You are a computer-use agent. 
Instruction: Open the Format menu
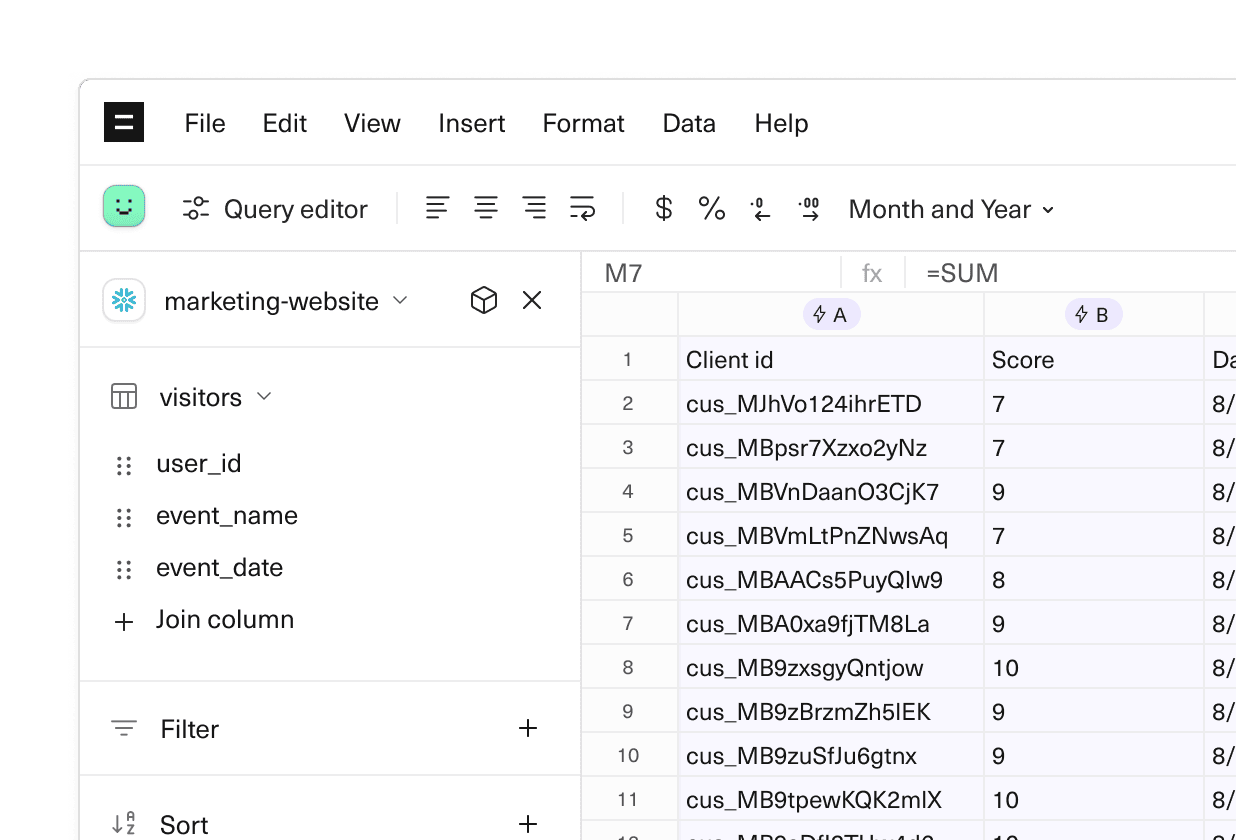point(583,123)
